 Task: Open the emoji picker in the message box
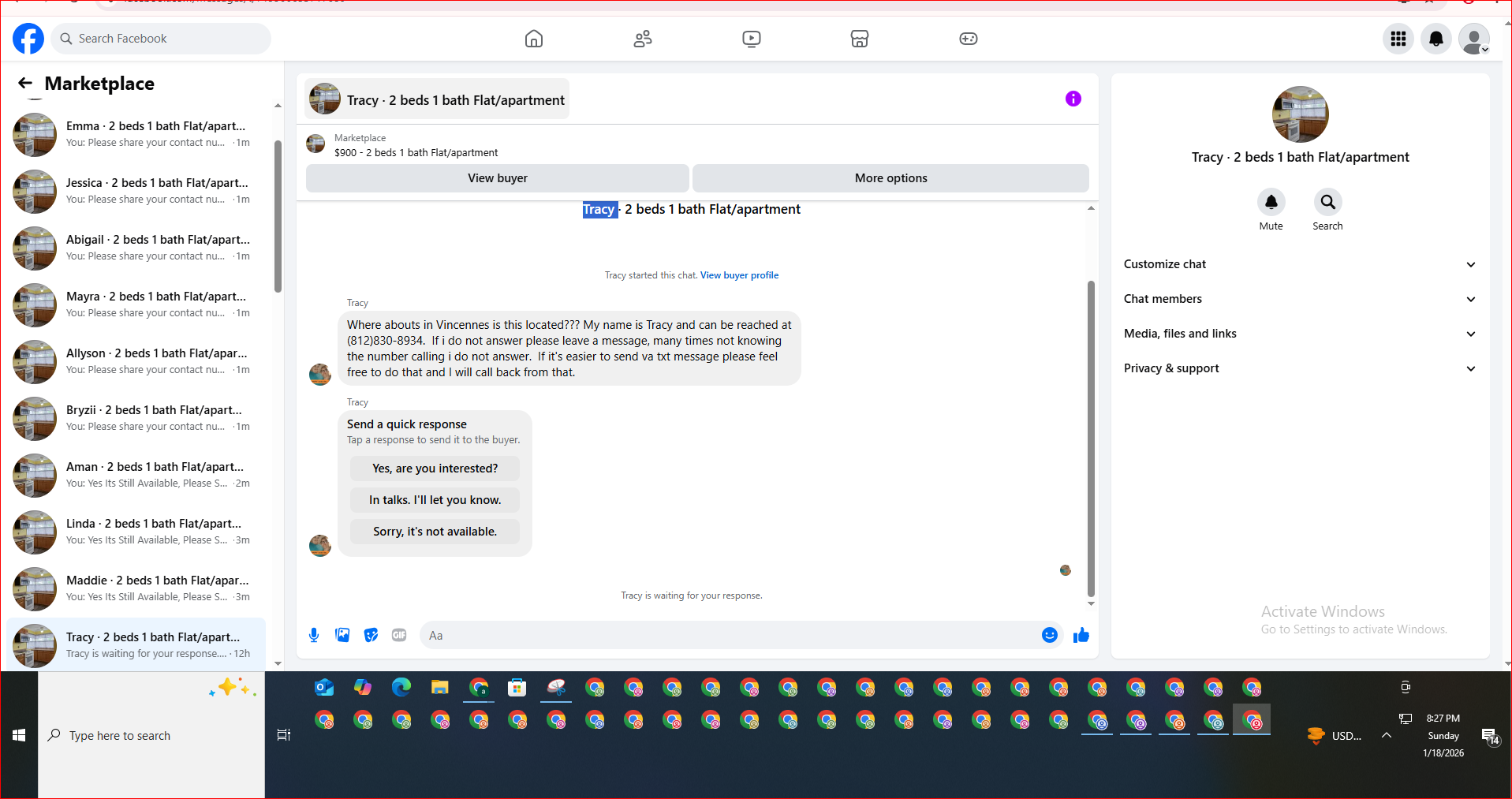1050,635
